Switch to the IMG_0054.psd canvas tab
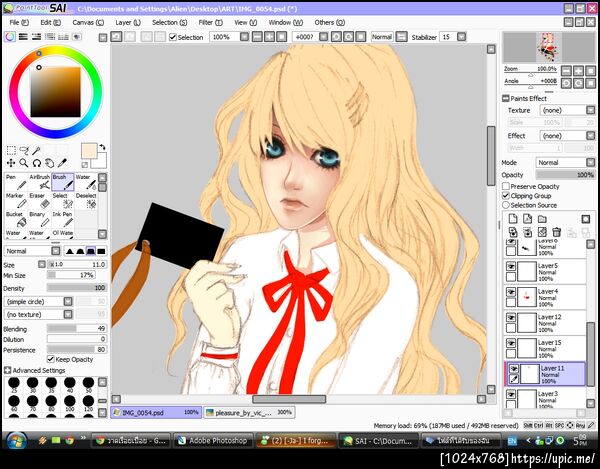 coord(156,413)
